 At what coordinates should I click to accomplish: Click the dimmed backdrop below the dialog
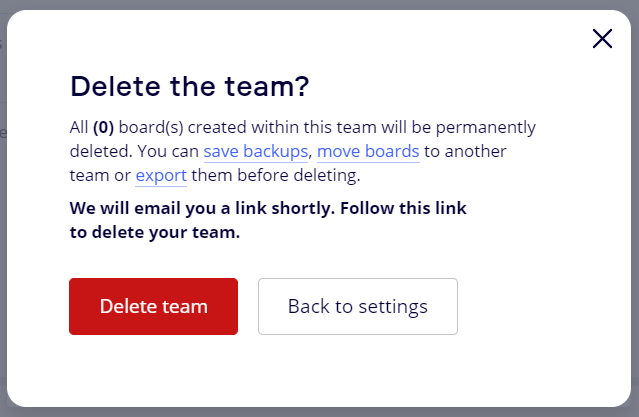click(320, 412)
